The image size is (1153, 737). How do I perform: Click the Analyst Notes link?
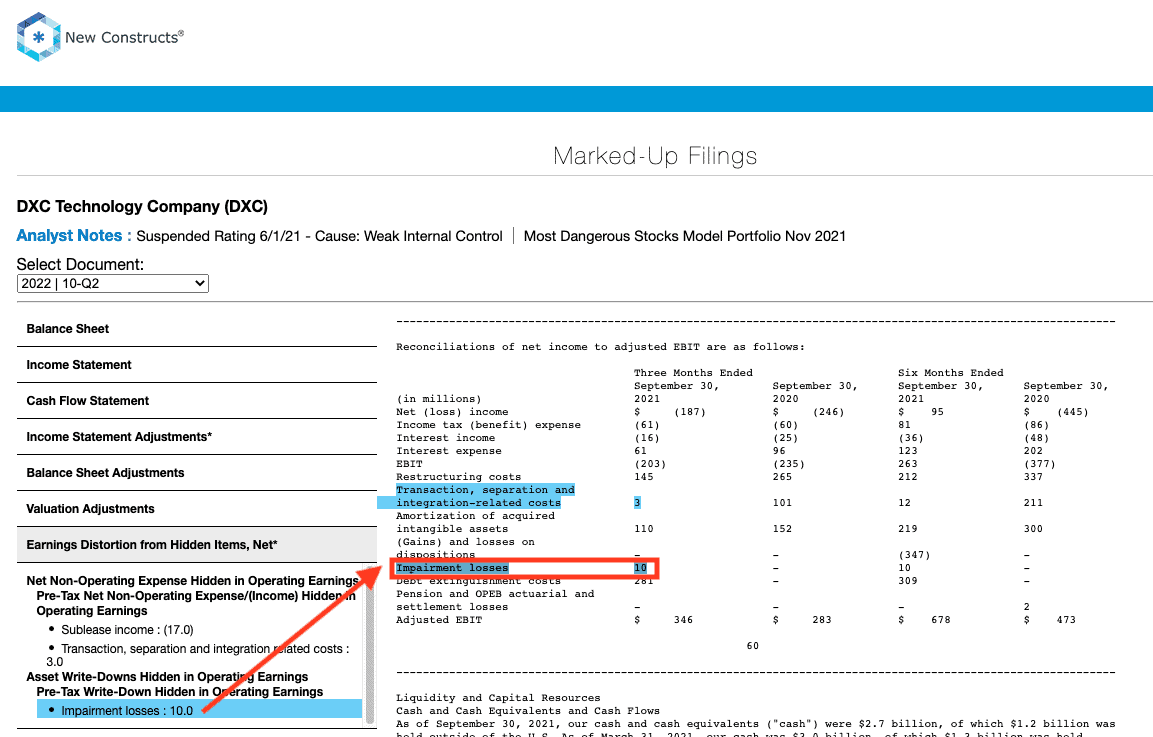tap(74, 235)
